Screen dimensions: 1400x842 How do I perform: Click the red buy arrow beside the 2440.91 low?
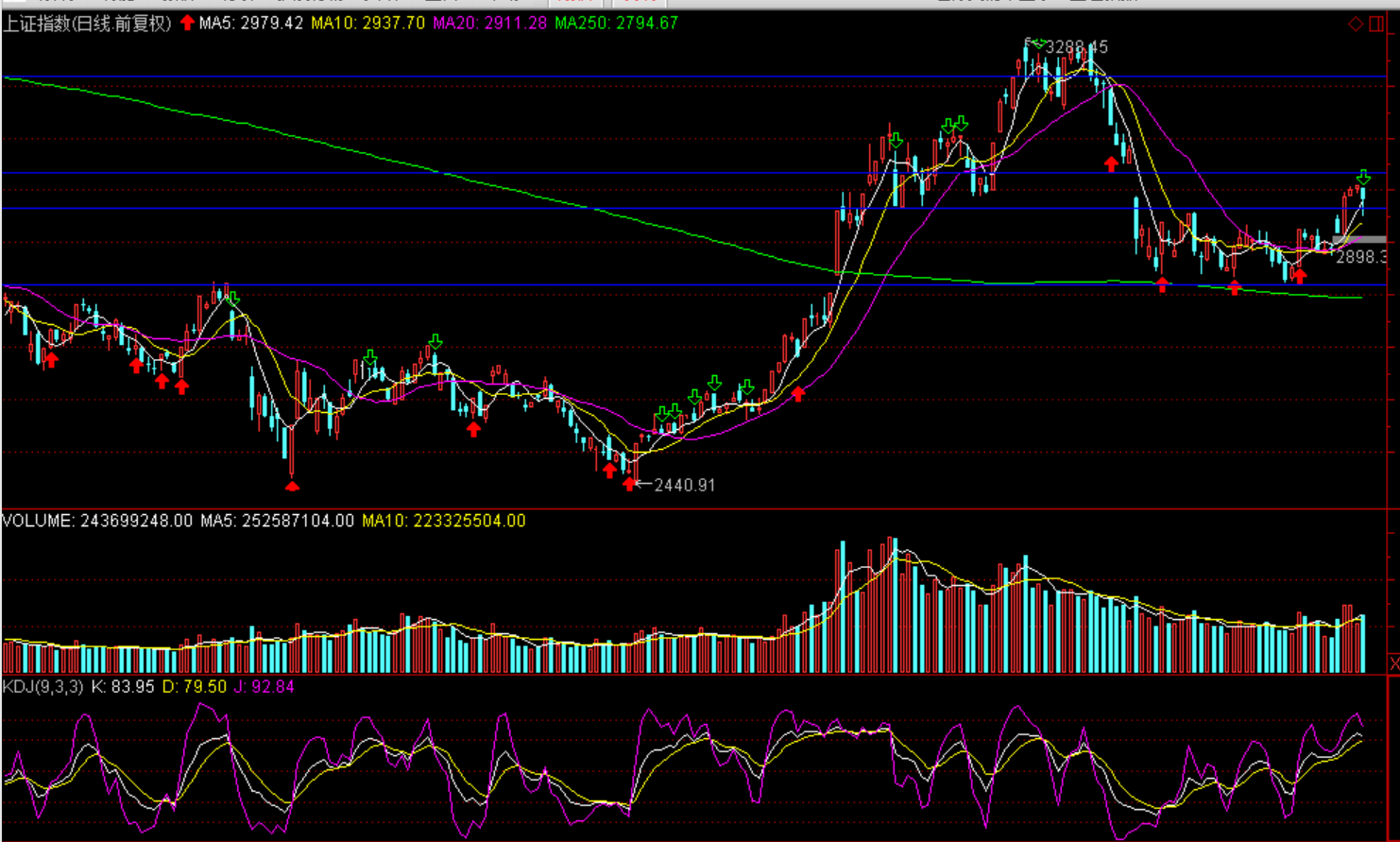click(629, 484)
